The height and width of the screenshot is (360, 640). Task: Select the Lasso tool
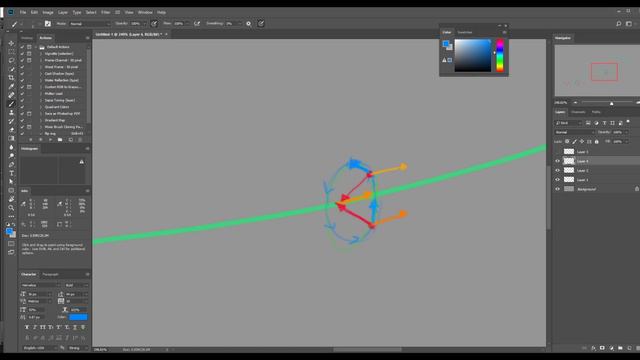click(x=11, y=60)
